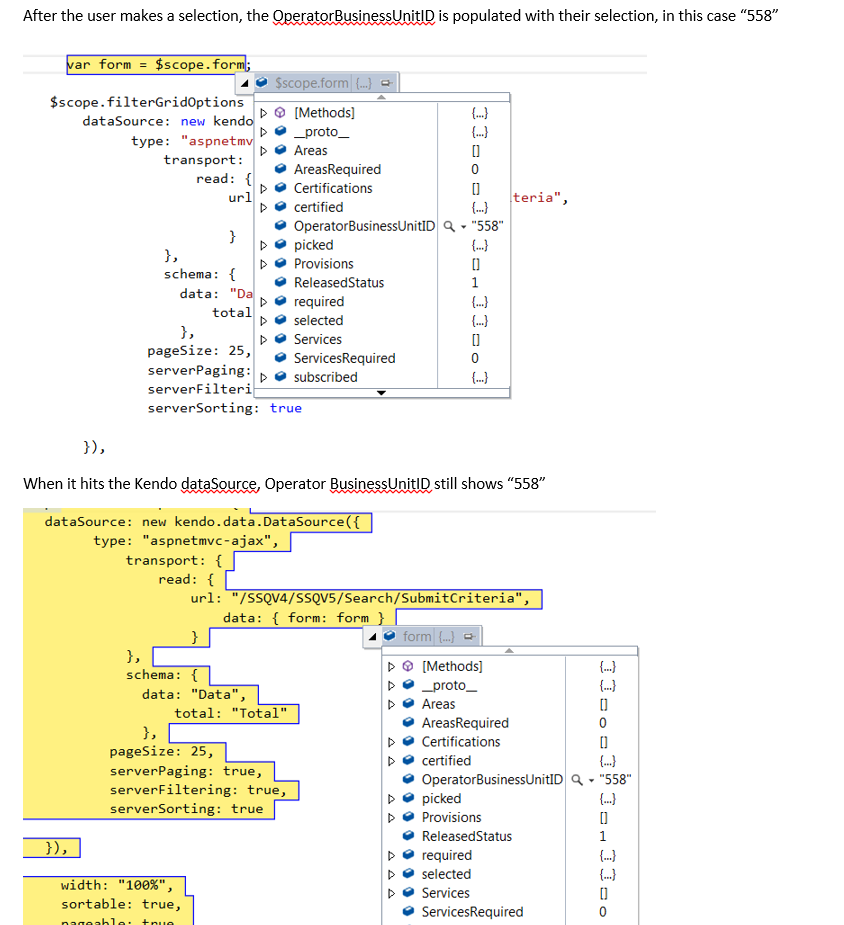Click ServicesRequired cube icon in $scope.form datatip
The width and height of the screenshot is (844, 925).
click(281, 358)
